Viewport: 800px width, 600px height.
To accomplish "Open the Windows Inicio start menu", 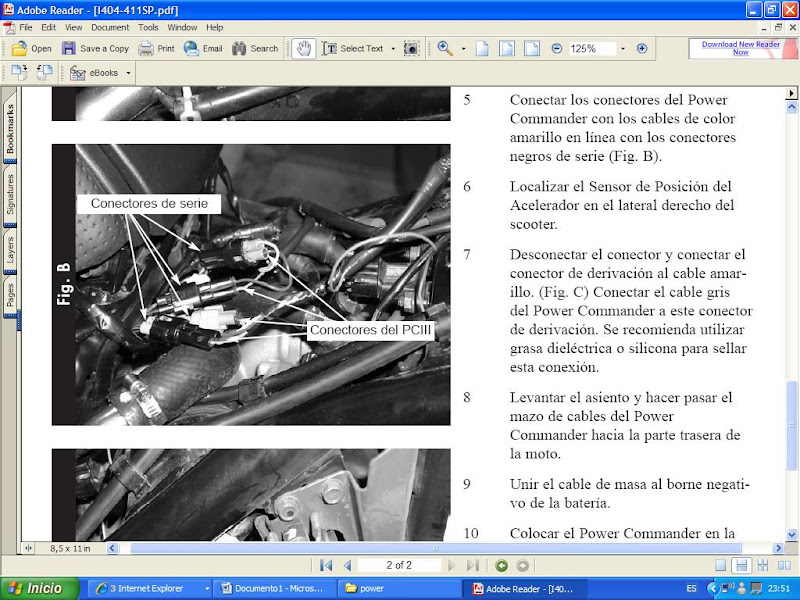I will (40, 588).
